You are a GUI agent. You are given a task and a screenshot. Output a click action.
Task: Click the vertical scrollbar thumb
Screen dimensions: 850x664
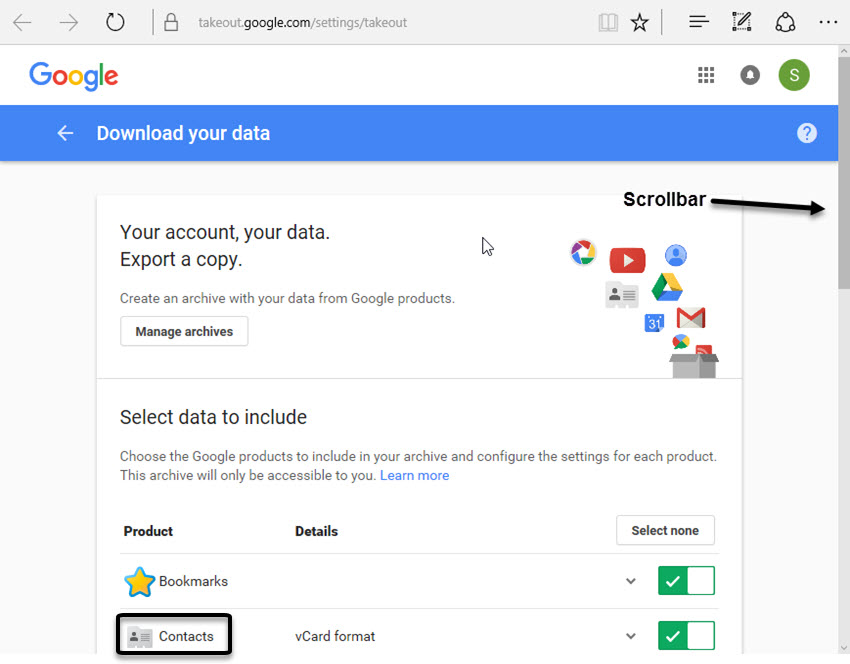pos(843,173)
